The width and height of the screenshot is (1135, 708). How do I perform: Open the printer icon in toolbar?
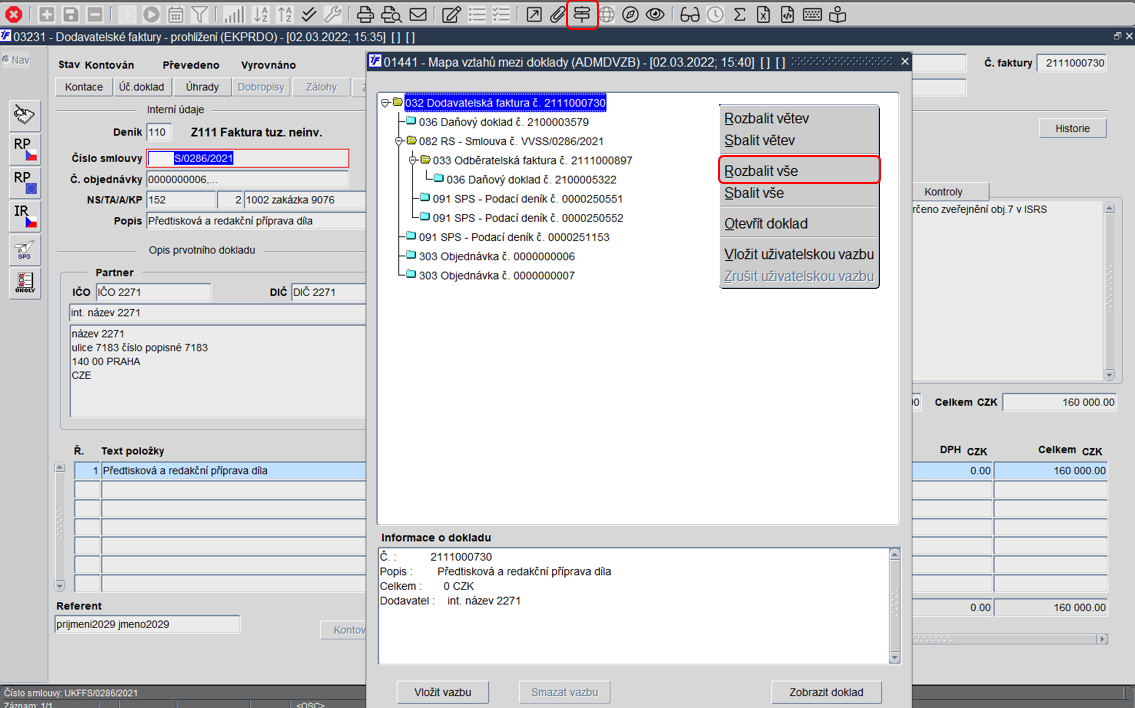coord(366,14)
